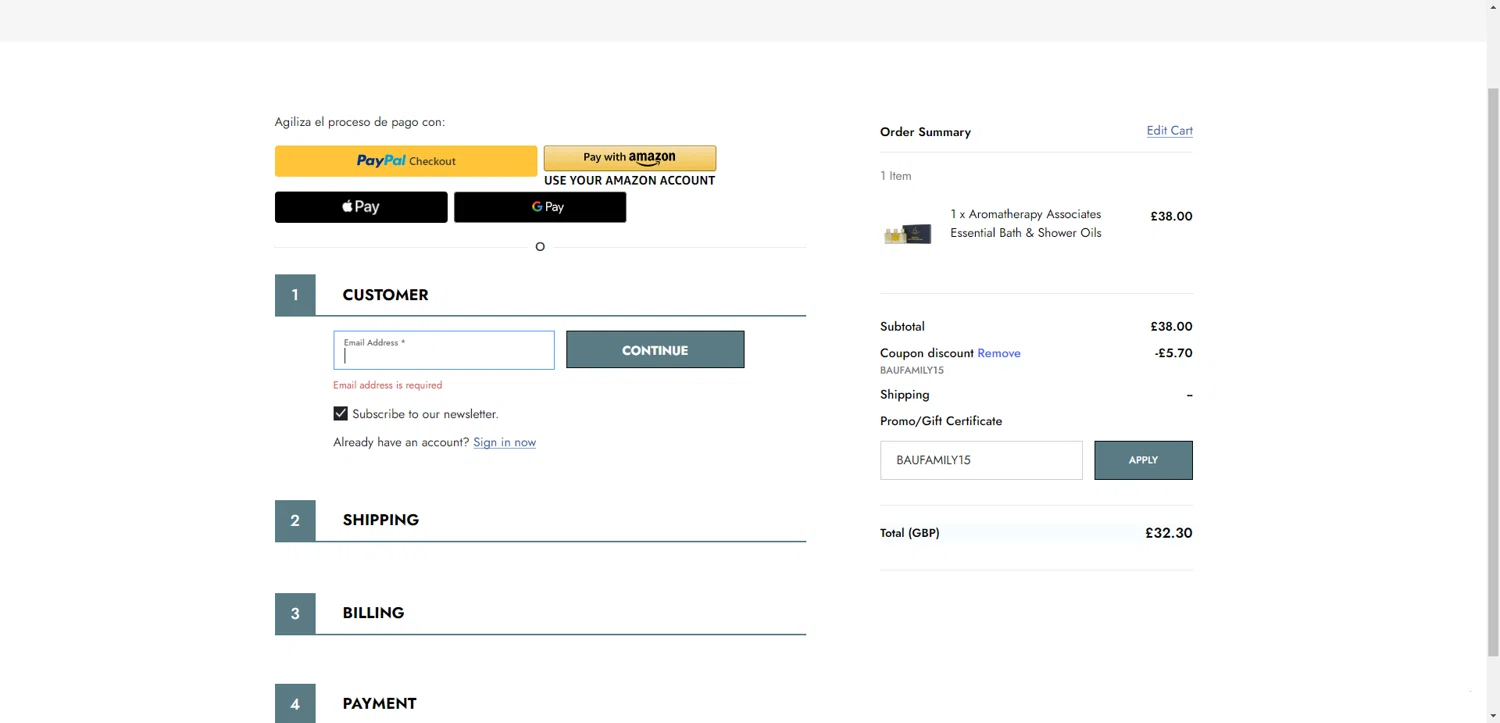Image resolution: width=1500 pixels, height=723 pixels.
Task: Click the Email address is required error
Action: click(x=387, y=385)
